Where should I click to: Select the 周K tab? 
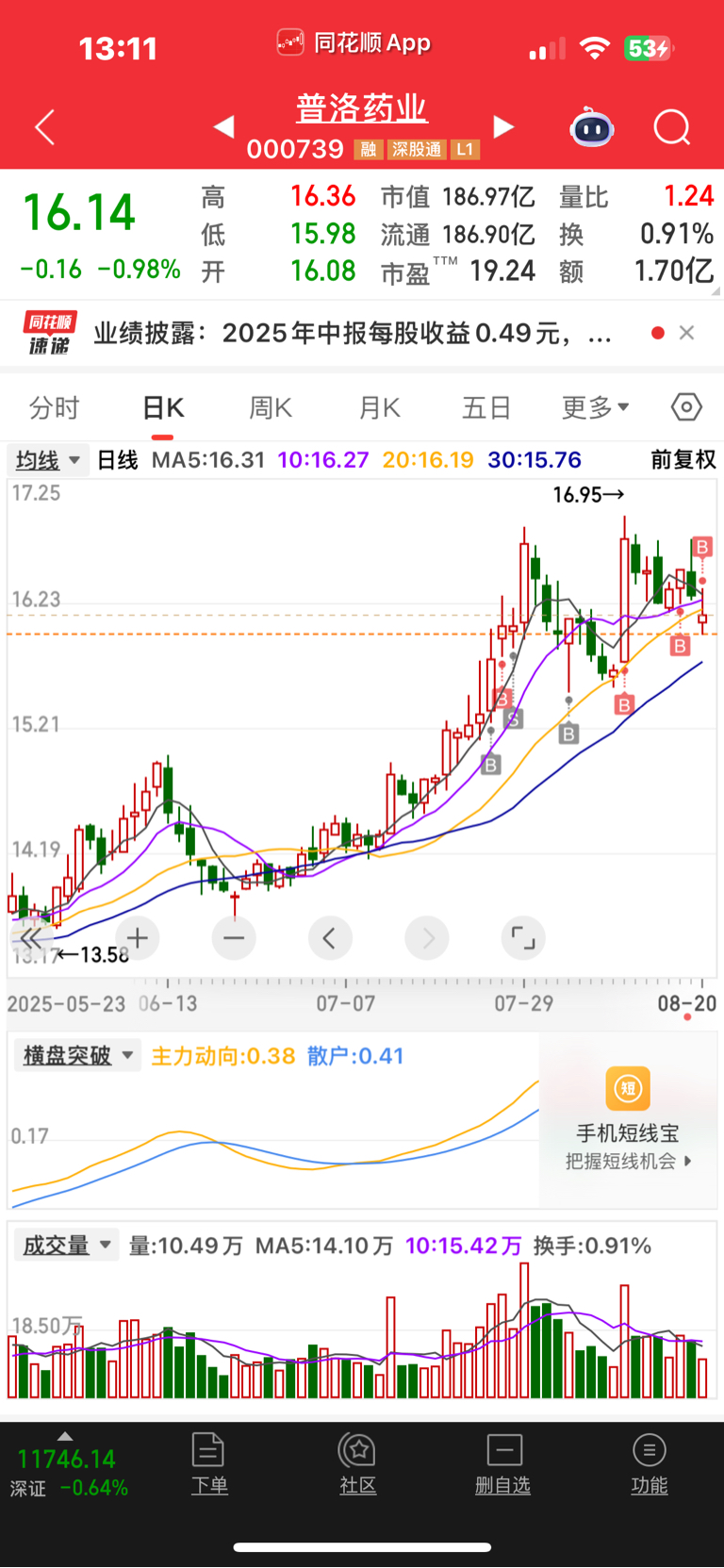click(x=271, y=408)
